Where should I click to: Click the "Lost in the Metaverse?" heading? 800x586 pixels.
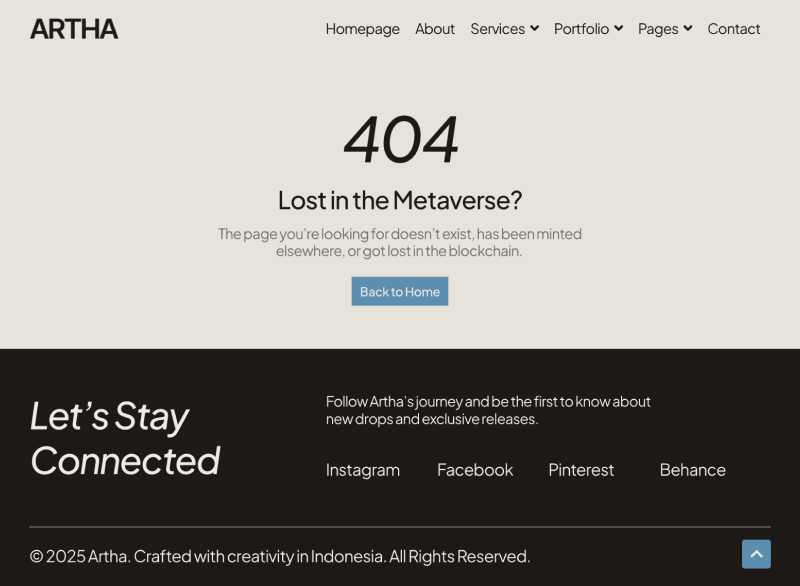[400, 200]
